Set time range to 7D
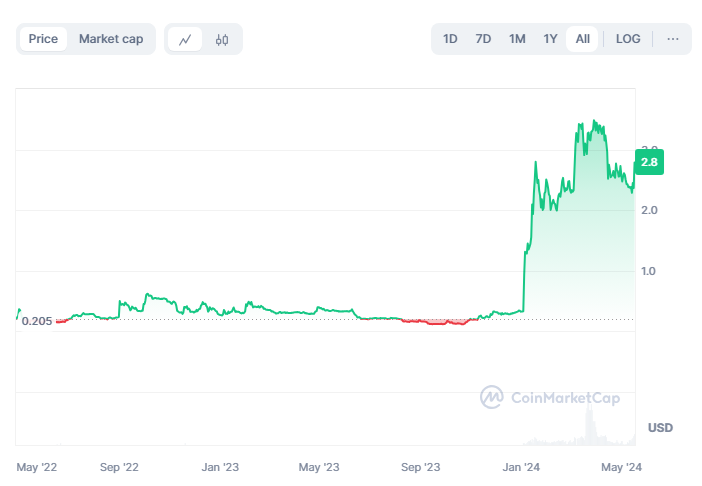702x486 pixels. [483, 39]
